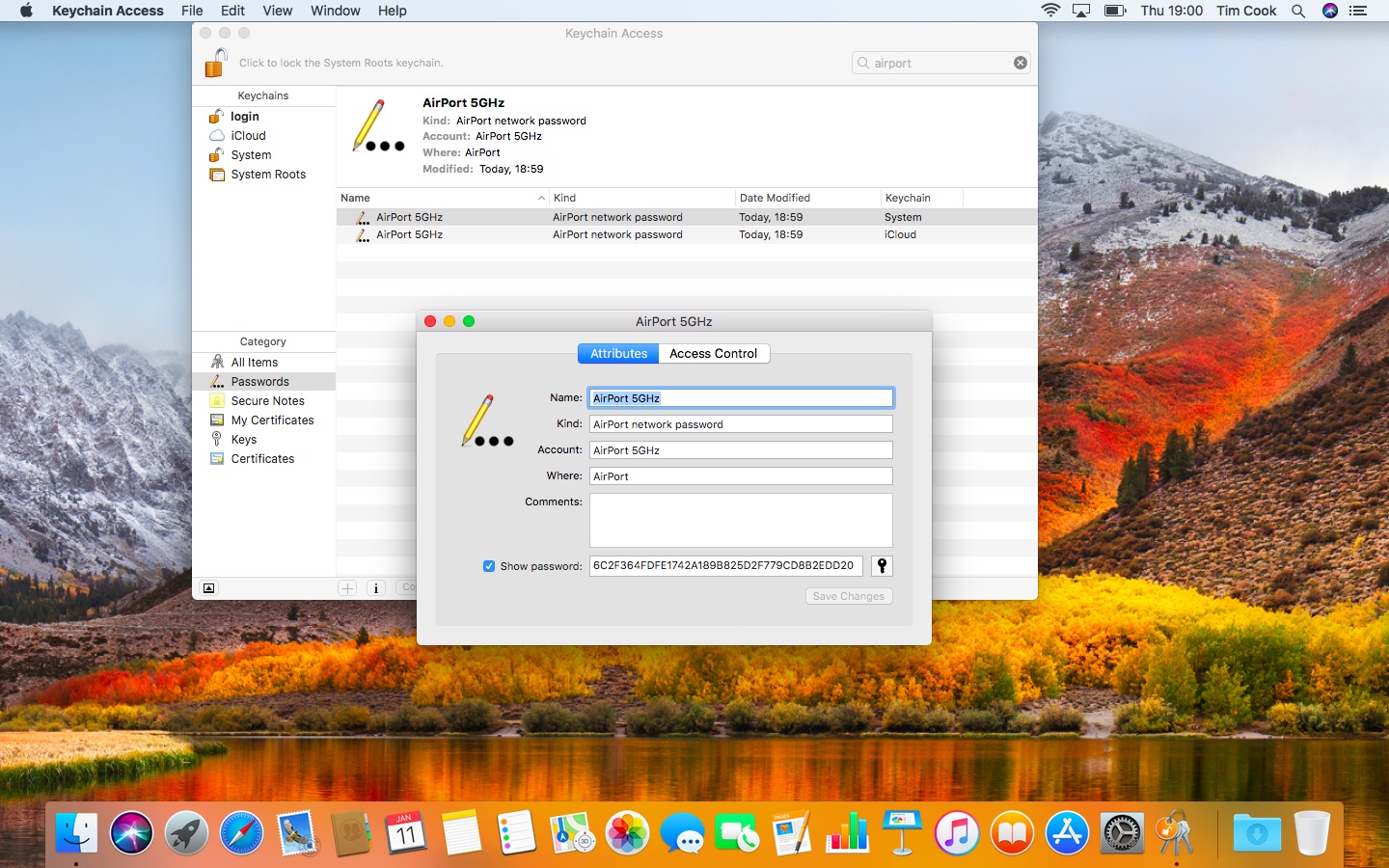Open the View menu
This screenshot has width=1389, height=868.
[x=277, y=11]
